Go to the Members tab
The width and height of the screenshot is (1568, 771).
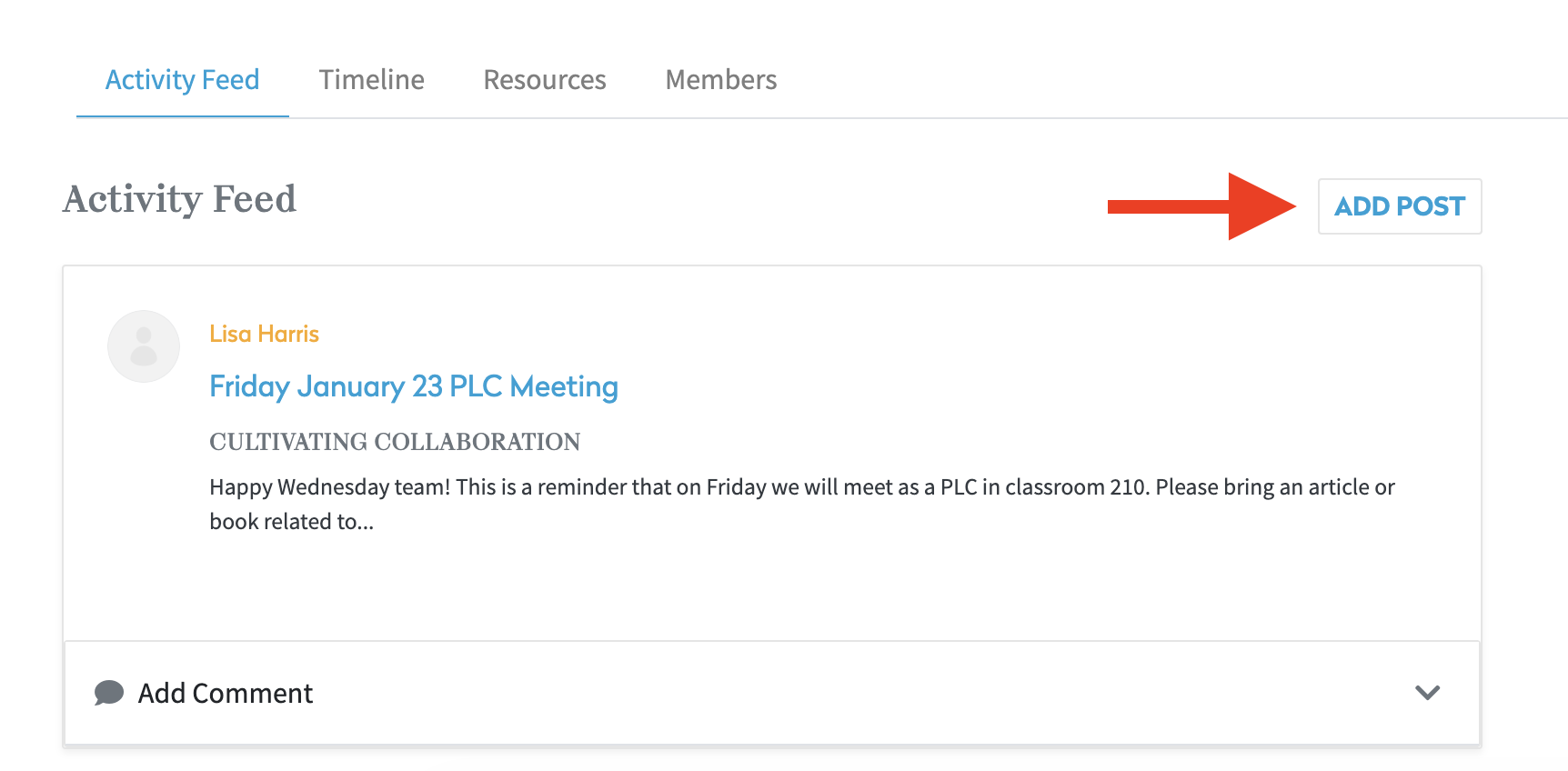tap(720, 80)
